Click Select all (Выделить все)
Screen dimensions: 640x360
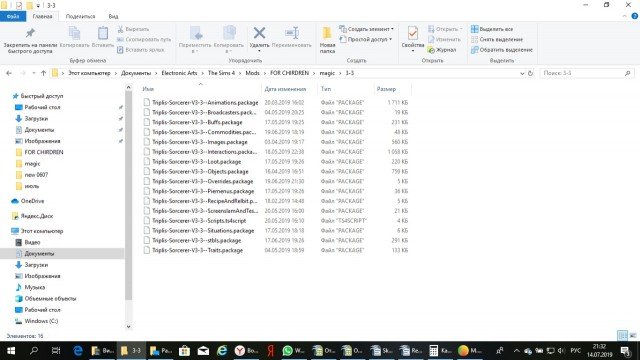492,29
